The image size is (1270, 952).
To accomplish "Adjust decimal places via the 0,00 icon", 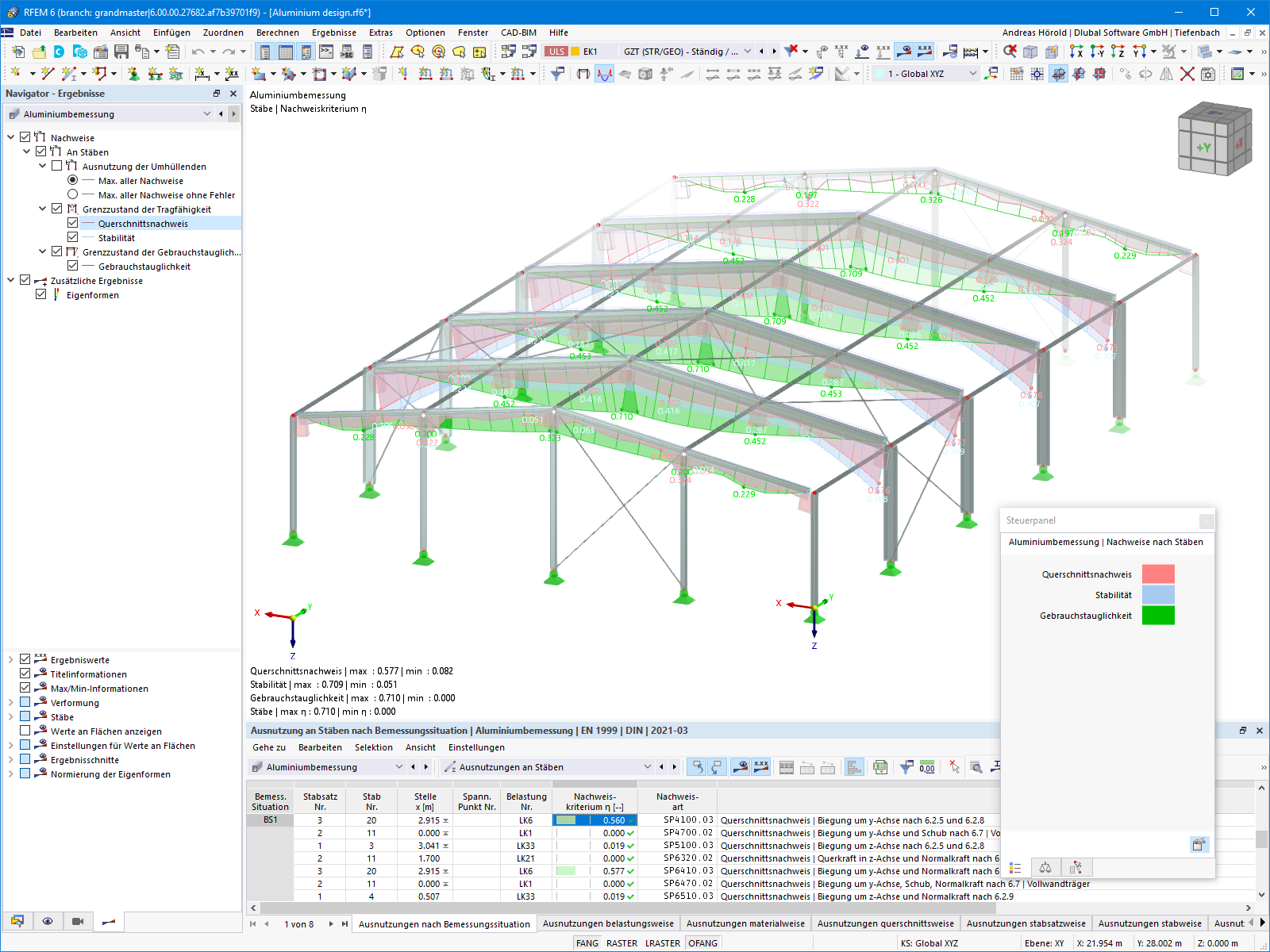I will coord(926,767).
